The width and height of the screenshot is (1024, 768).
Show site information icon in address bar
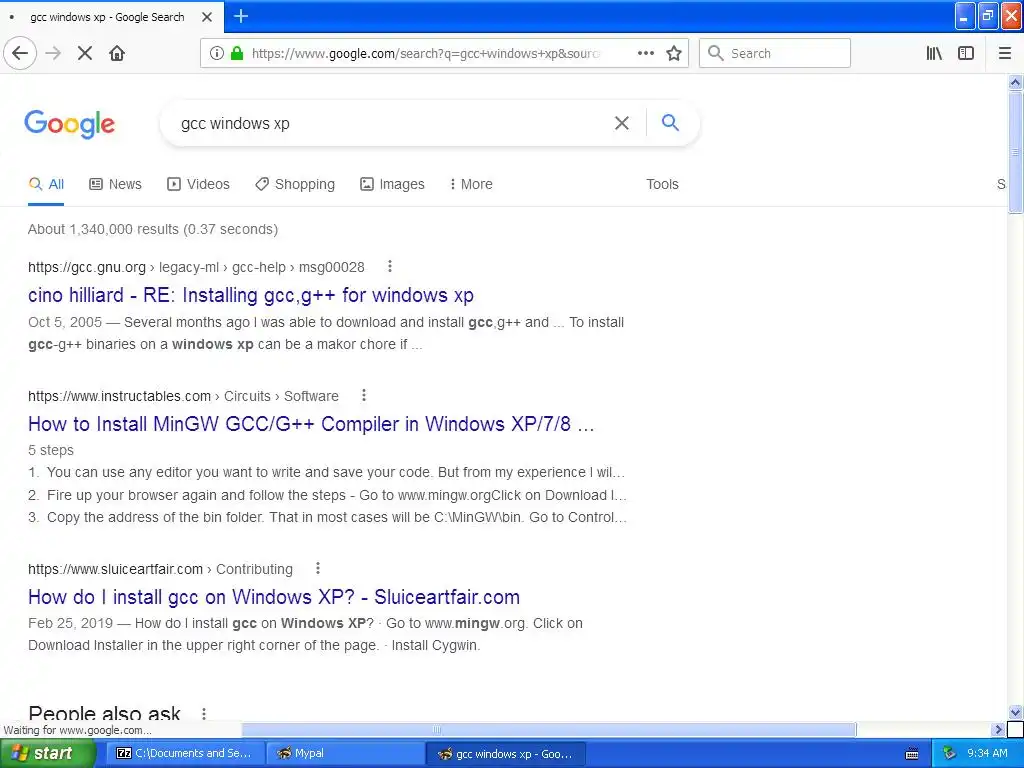coord(216,54)
